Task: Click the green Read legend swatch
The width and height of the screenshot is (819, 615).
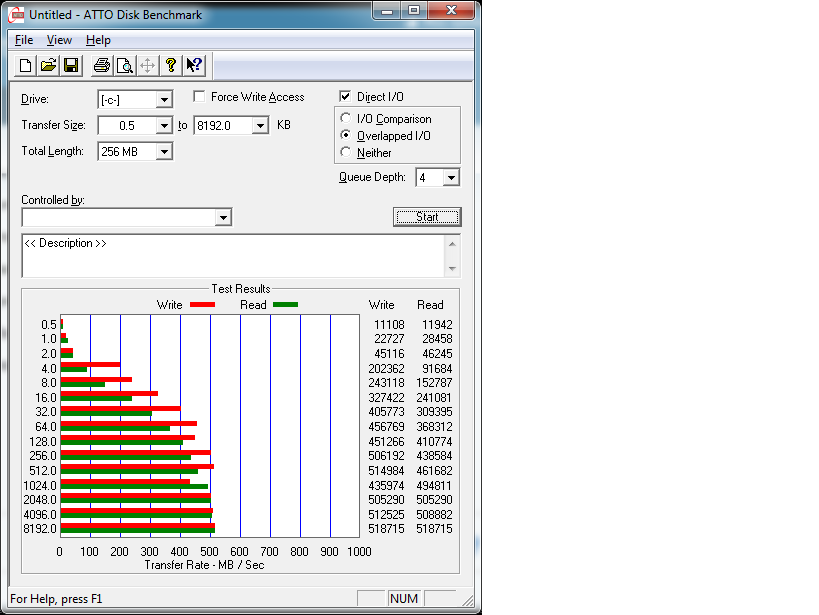Action: point(286,305)
